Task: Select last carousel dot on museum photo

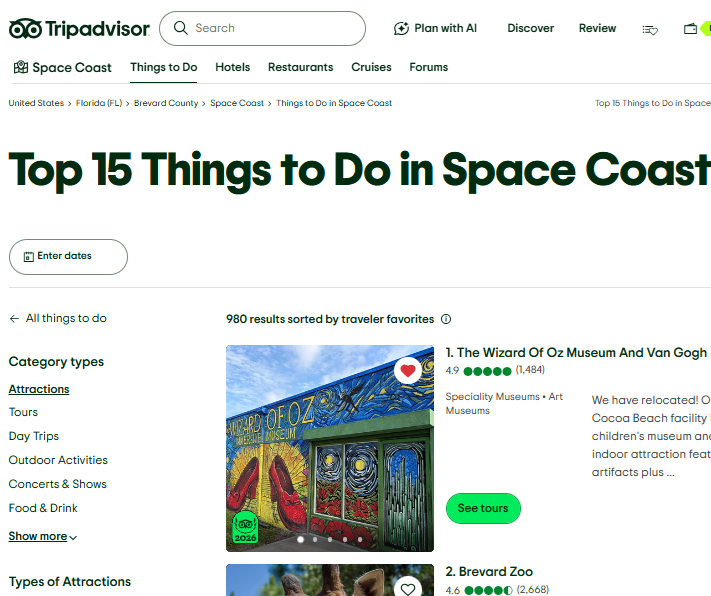Action: pyautogui.click(x=360, y=540)
